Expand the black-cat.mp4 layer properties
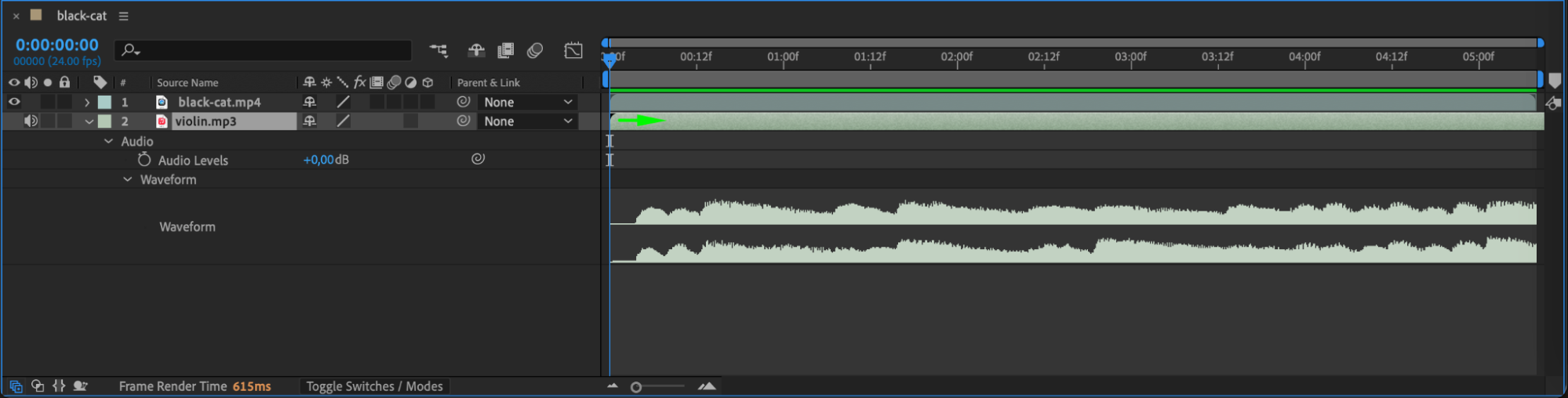 [x=87, y=102]
